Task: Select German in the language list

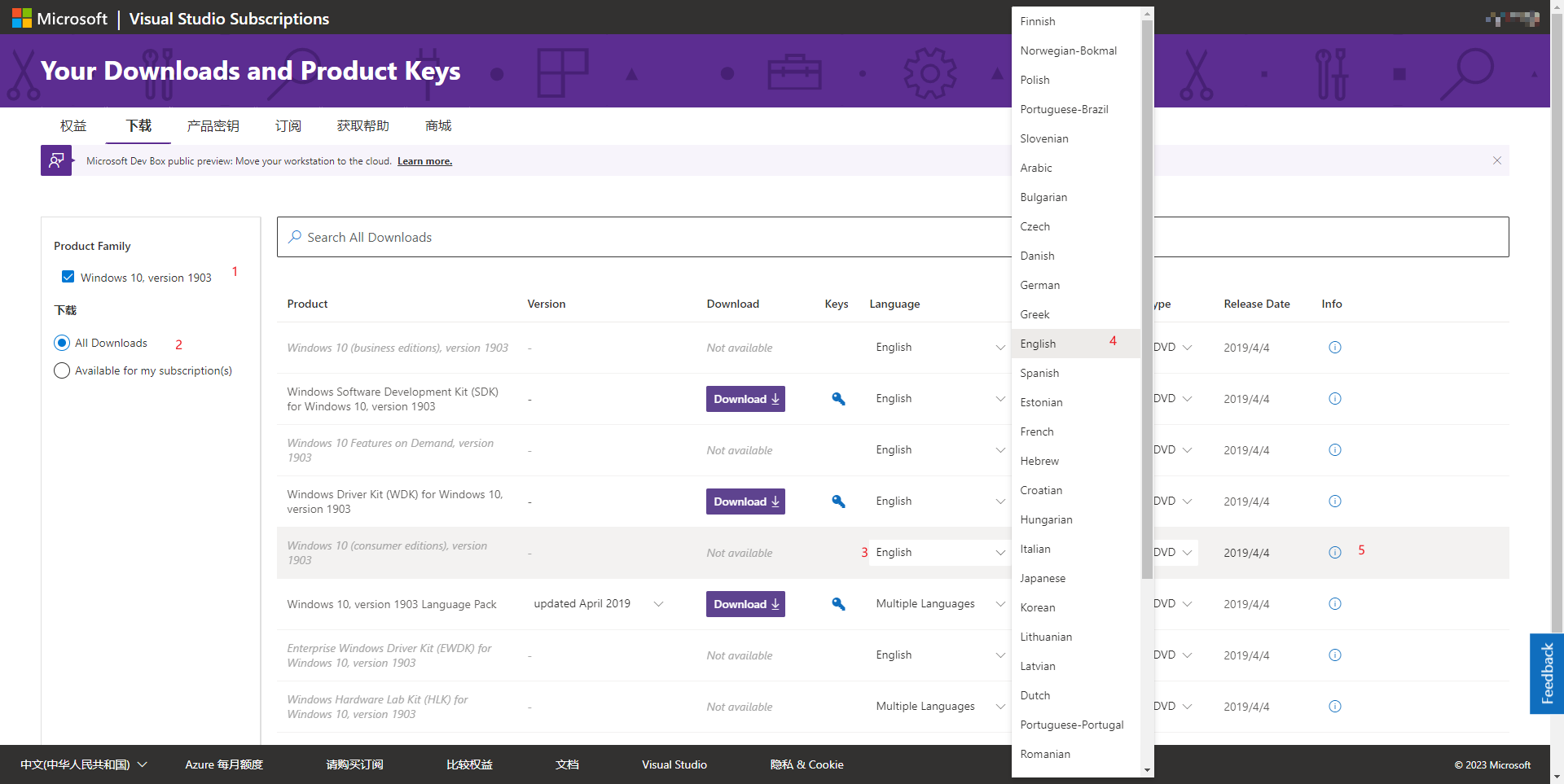Action: pyautogui.click(x=1075, y=285)
